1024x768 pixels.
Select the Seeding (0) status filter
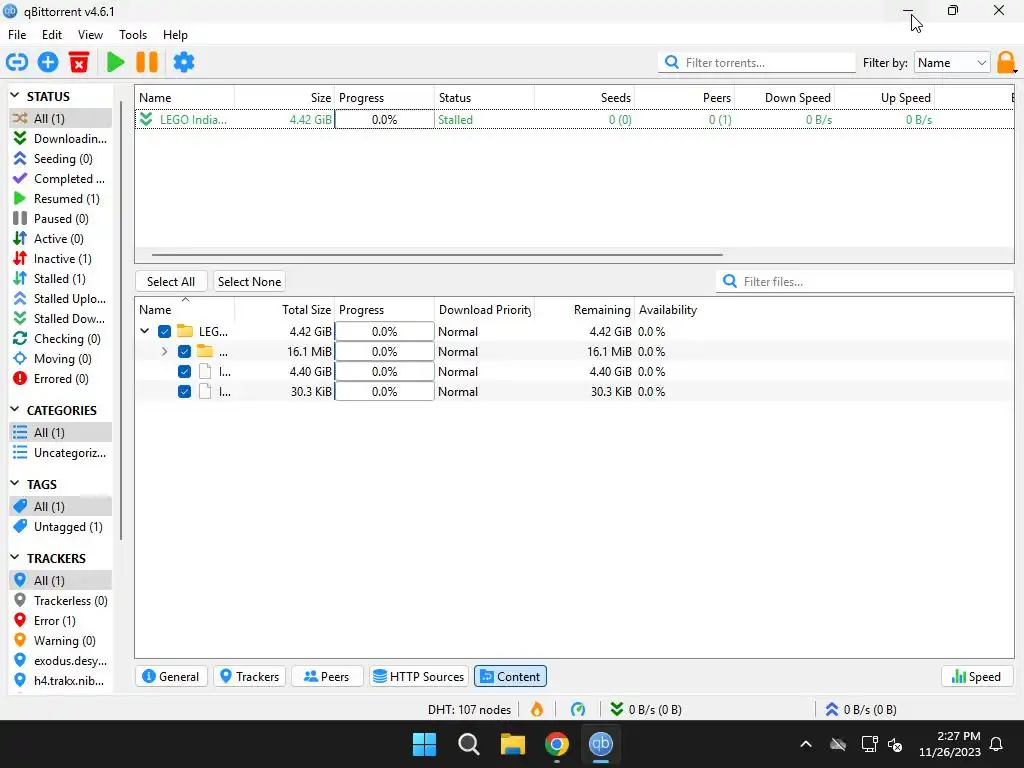click(61, 159)
